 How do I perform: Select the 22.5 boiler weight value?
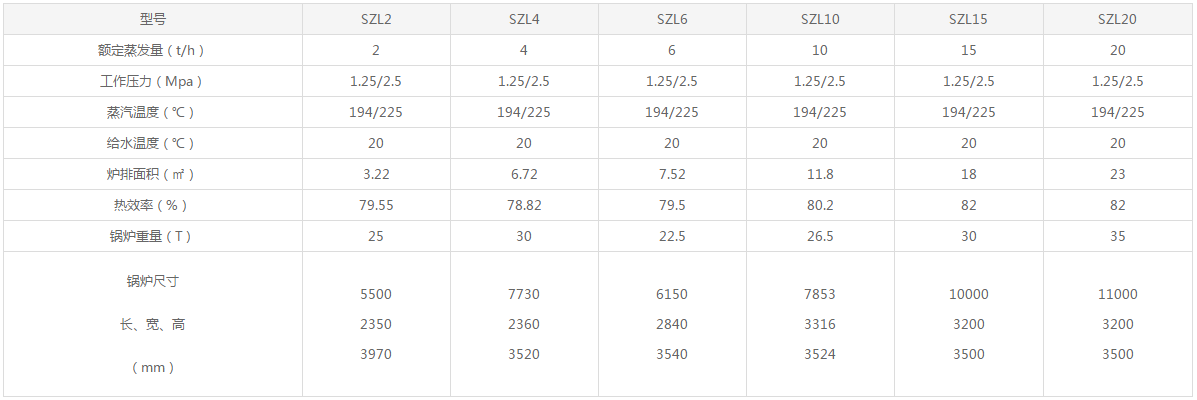(671, 236)
